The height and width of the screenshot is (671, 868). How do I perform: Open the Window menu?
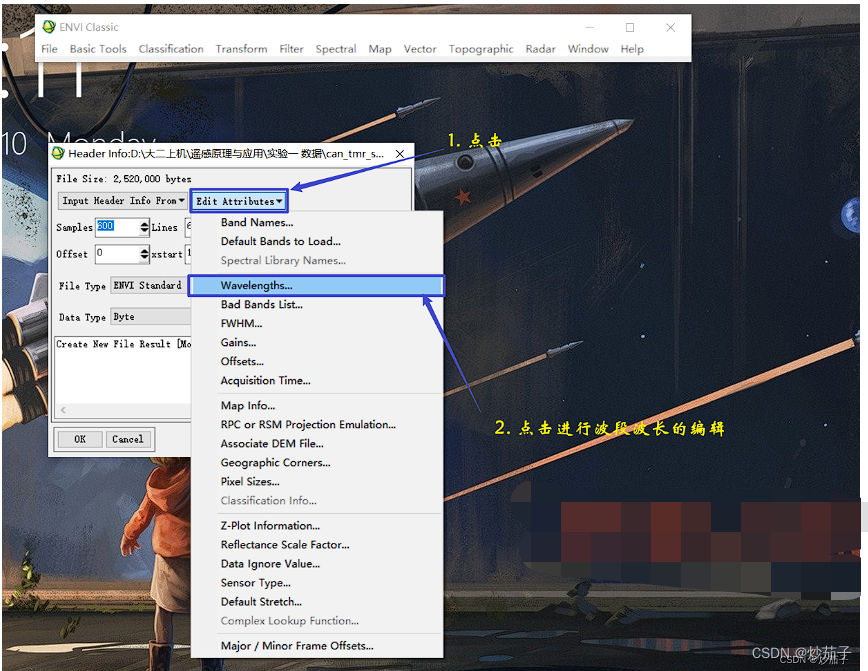click(588, 49)
